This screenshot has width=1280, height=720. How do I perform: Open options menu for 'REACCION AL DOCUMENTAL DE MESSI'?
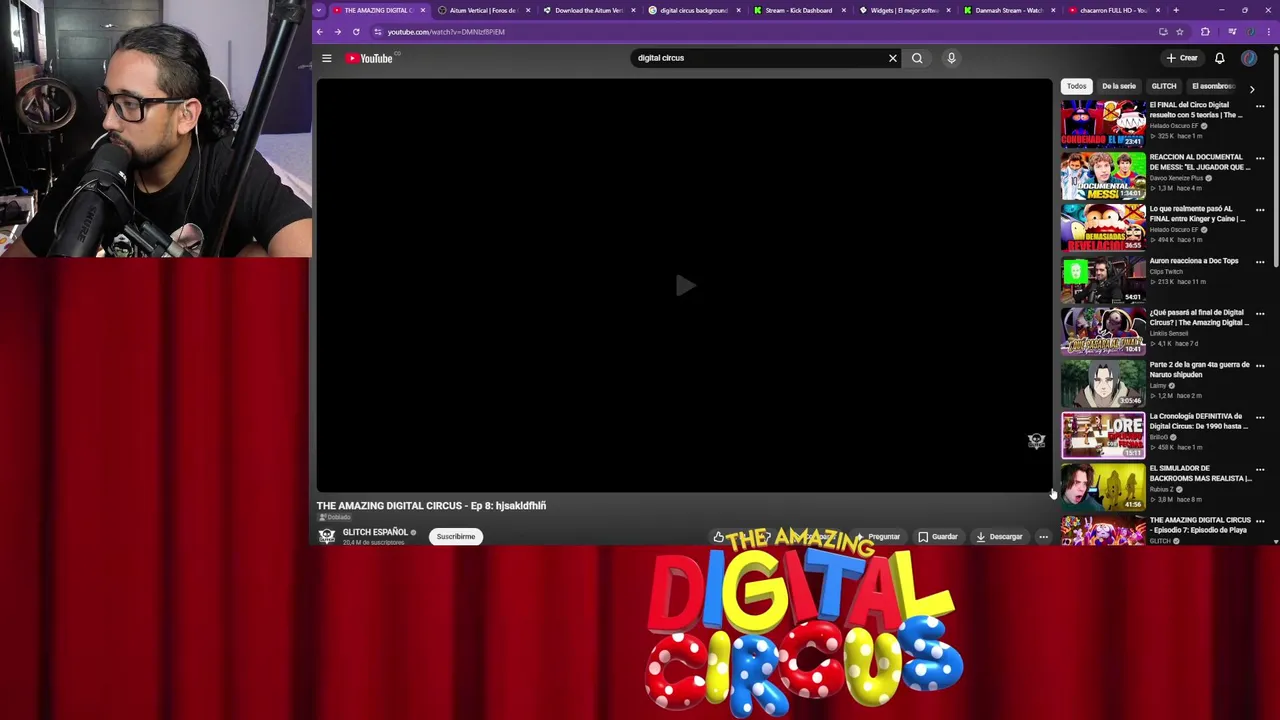(x=1260, y=158)
